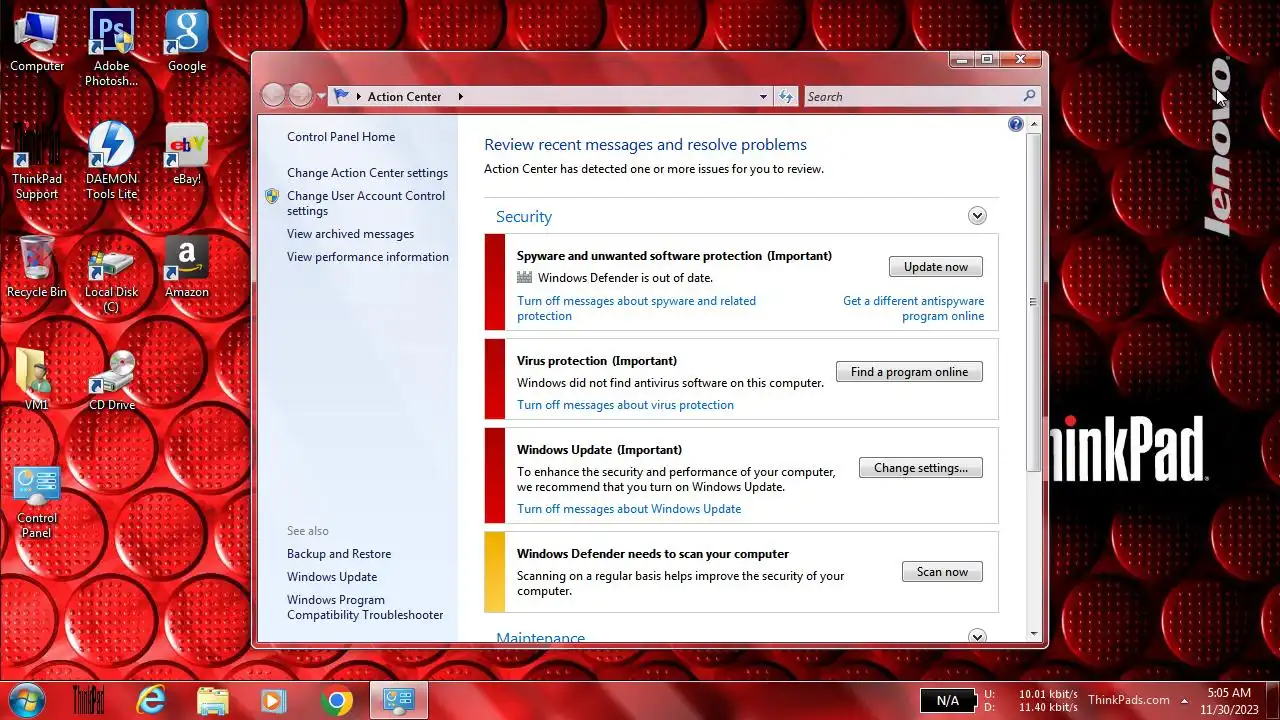
Task: Click the blue help question mark icon
Action: 1016,124
